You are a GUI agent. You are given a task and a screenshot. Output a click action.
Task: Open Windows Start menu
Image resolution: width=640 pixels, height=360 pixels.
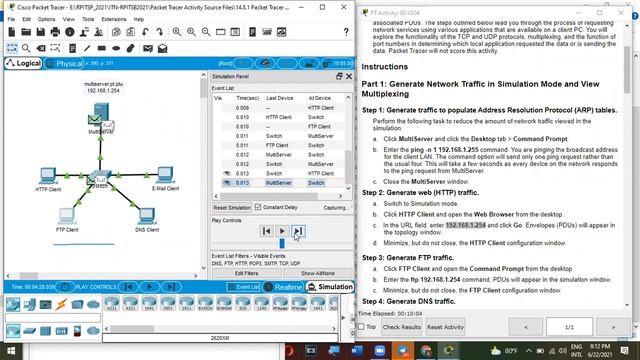point(11,351)
